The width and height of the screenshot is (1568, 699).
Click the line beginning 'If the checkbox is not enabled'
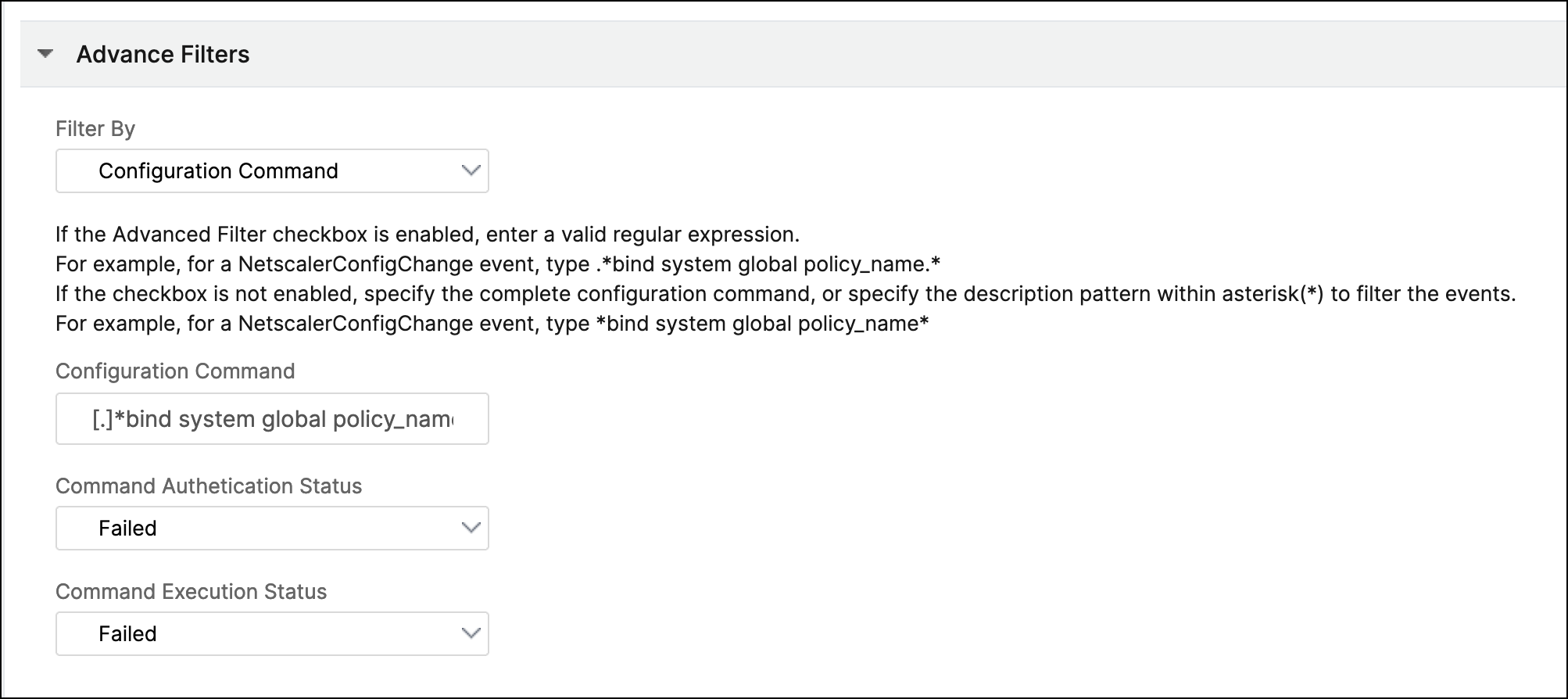point(786,294)
